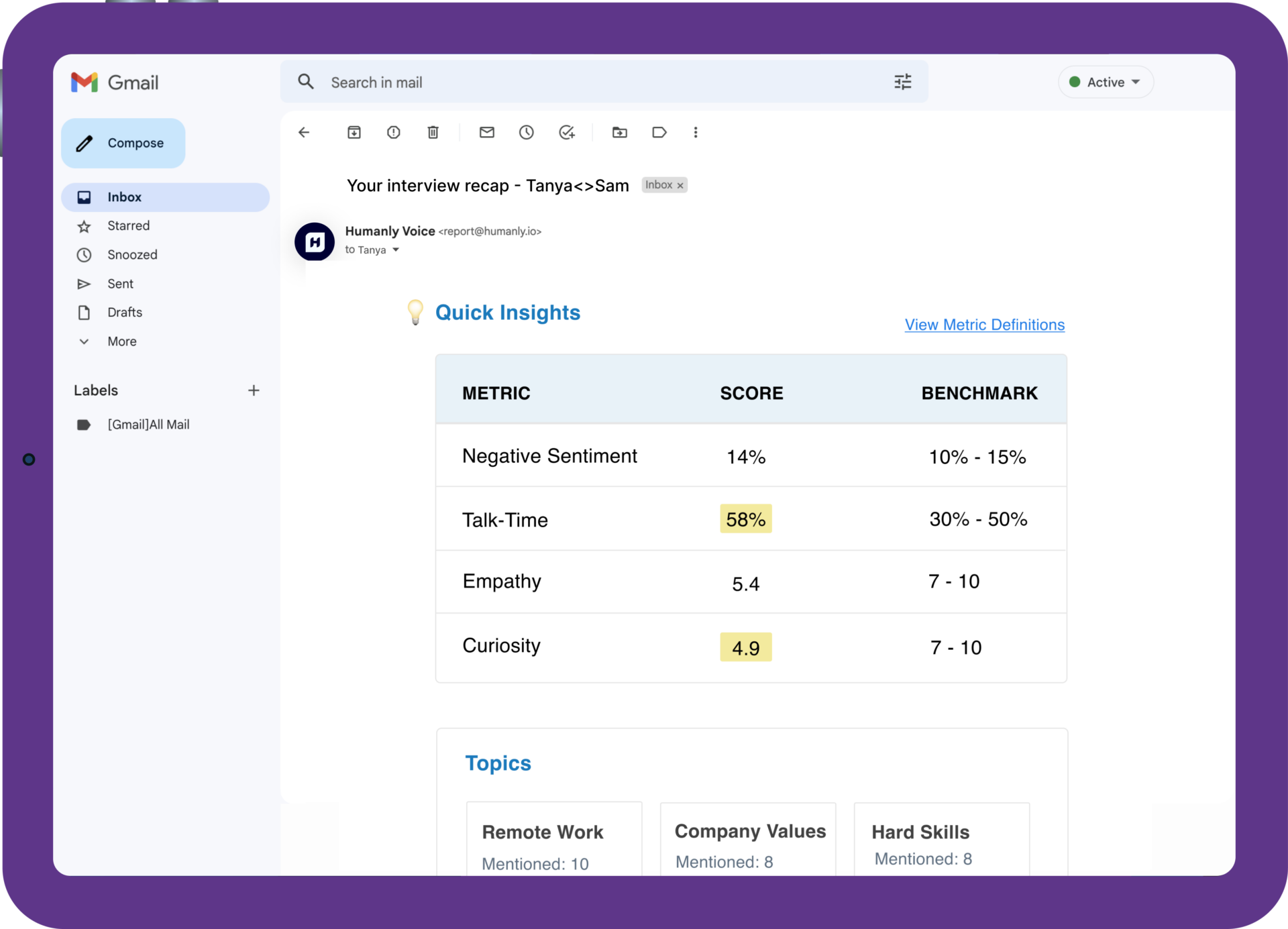The width and height of the screenshot is (1288, 929).
Task: Click the delete email icon
Action: (x=432, y=131)
